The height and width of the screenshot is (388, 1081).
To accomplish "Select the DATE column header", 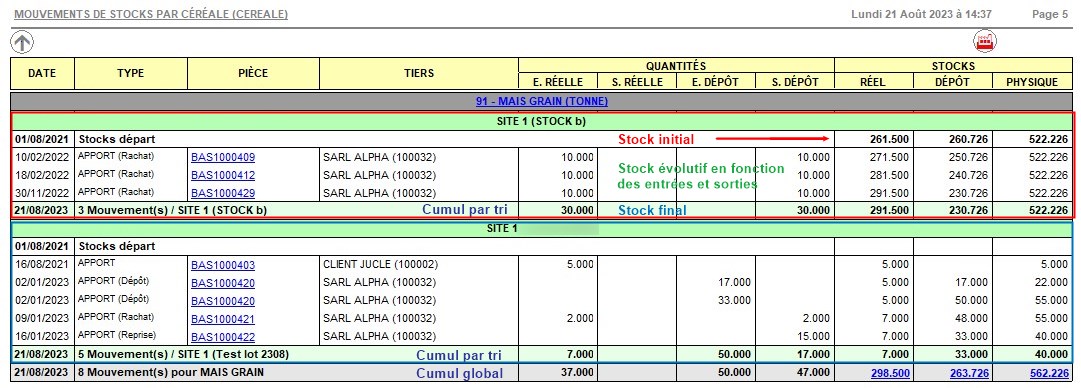I will (43, 73).
